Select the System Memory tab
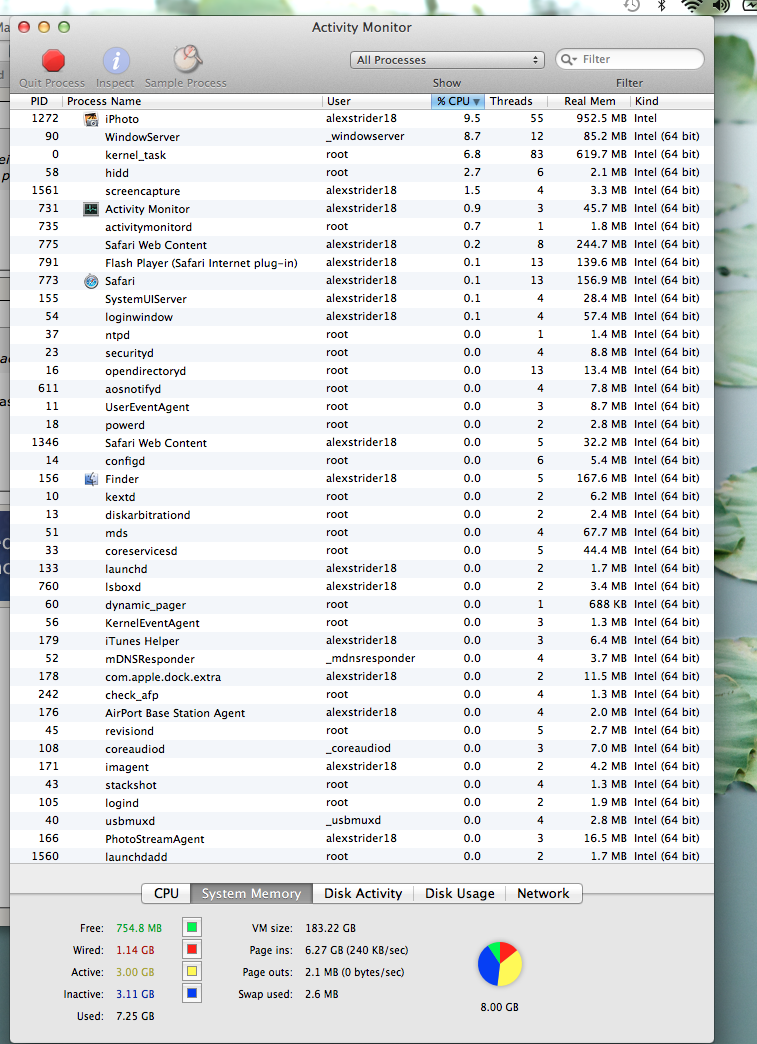The image size is (757, 1044). point(252,894)
